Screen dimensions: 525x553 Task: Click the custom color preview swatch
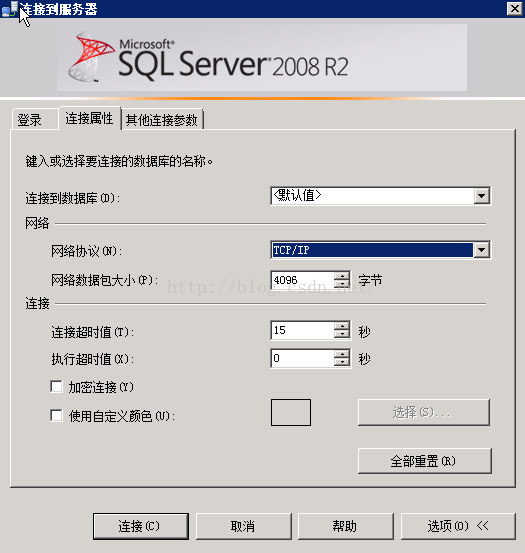tap(291, 412)
